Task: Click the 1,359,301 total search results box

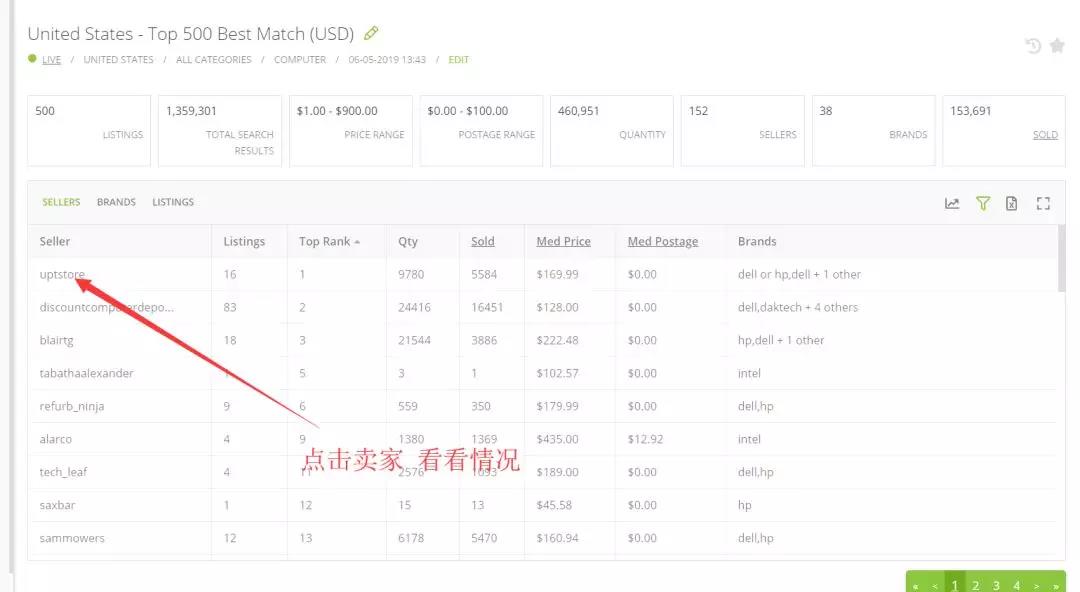Action: [220, 130]
